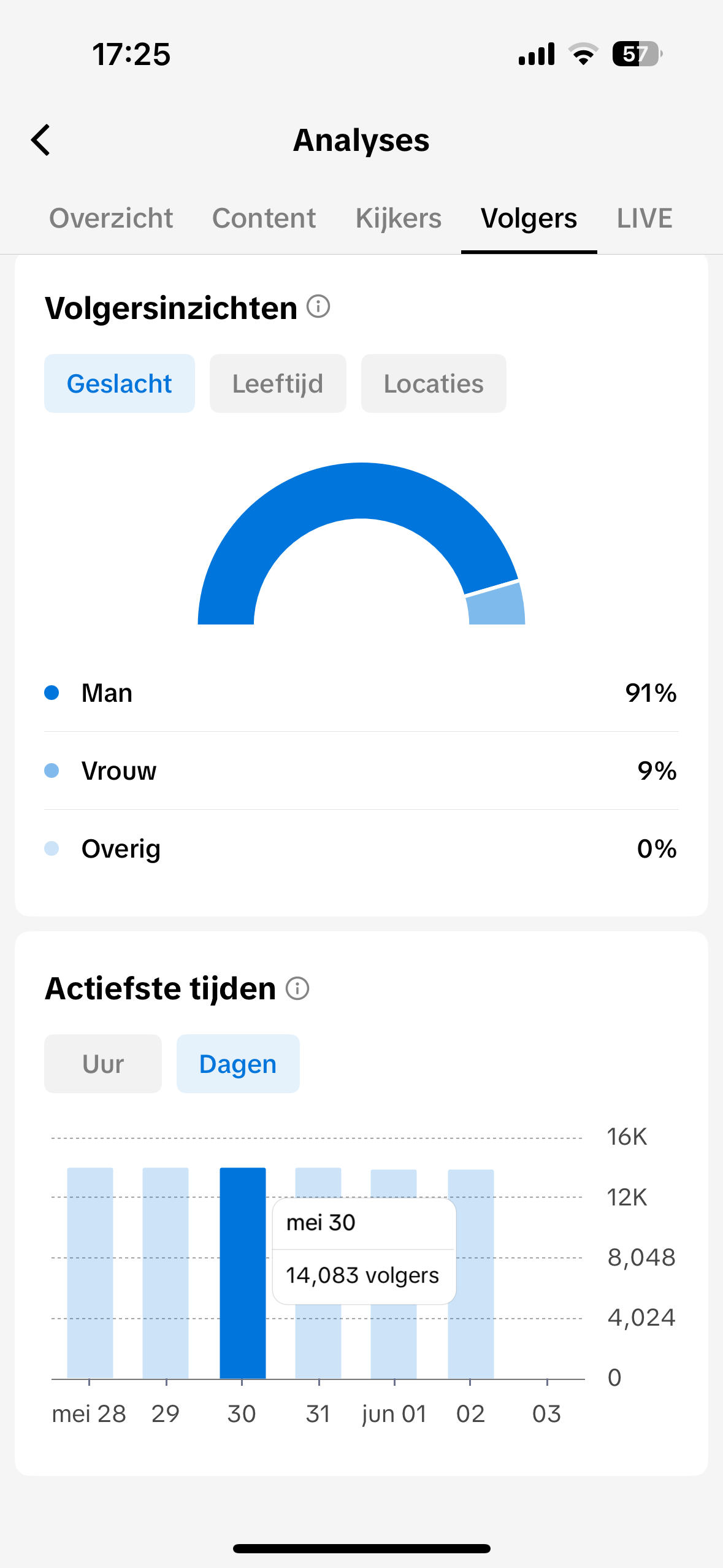Tap the battery indicator in status bar
The image size is (723, 1568).
(637, 54)
